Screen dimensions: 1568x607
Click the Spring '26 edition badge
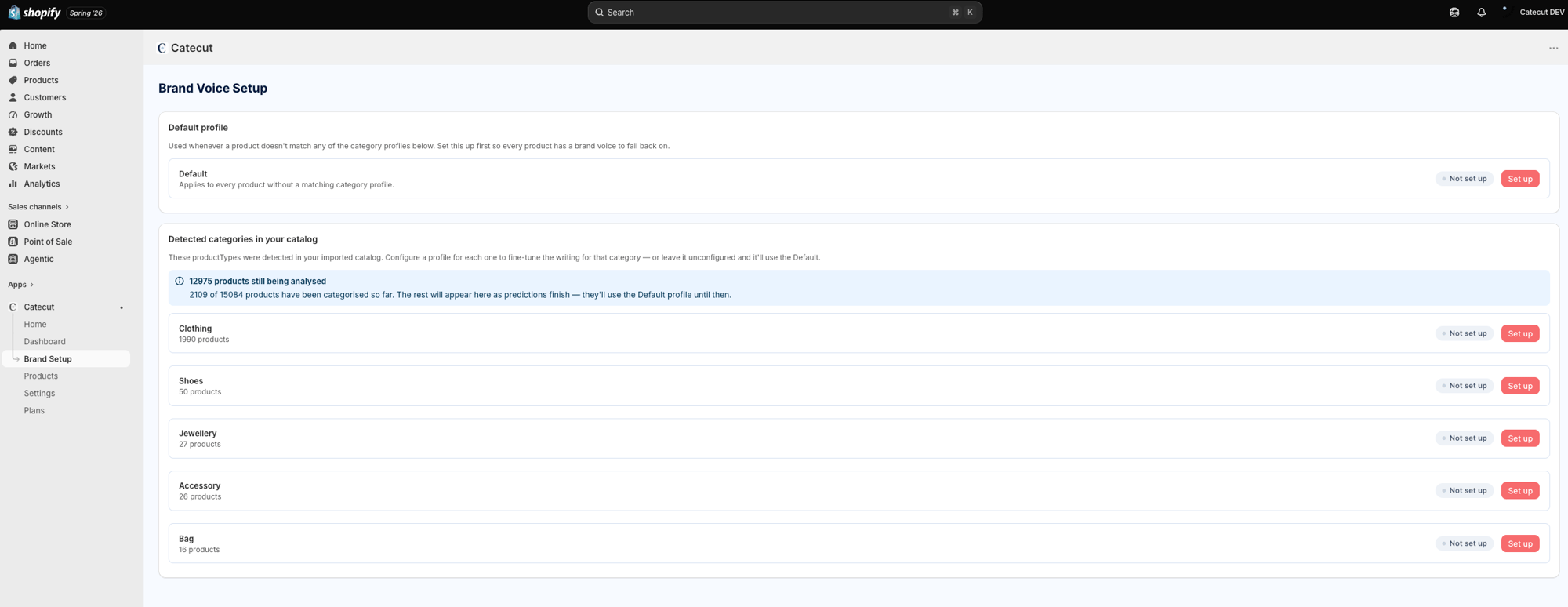click(86, 13)
